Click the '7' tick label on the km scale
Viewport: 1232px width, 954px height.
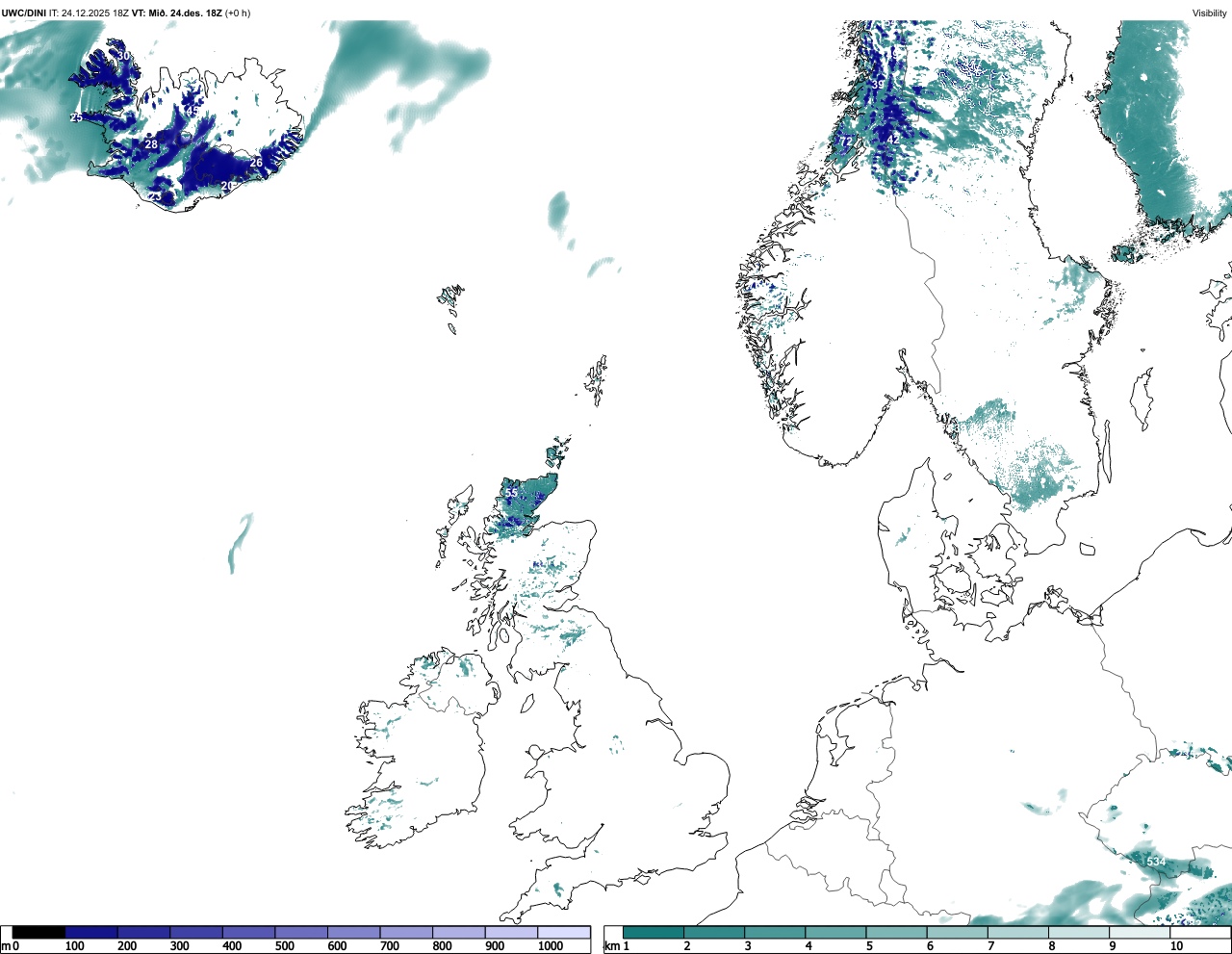[x=991, y=946]
